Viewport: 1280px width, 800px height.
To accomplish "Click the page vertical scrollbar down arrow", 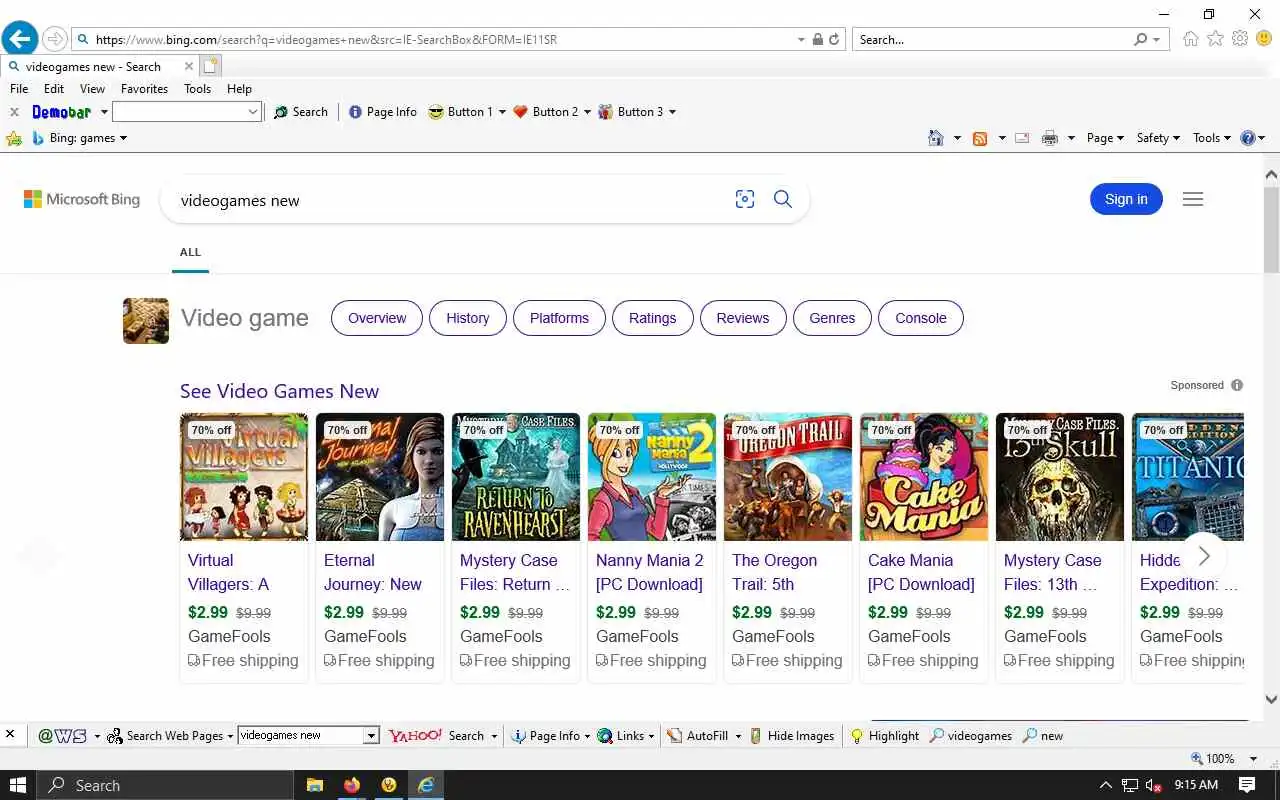I will point(1271,700).
